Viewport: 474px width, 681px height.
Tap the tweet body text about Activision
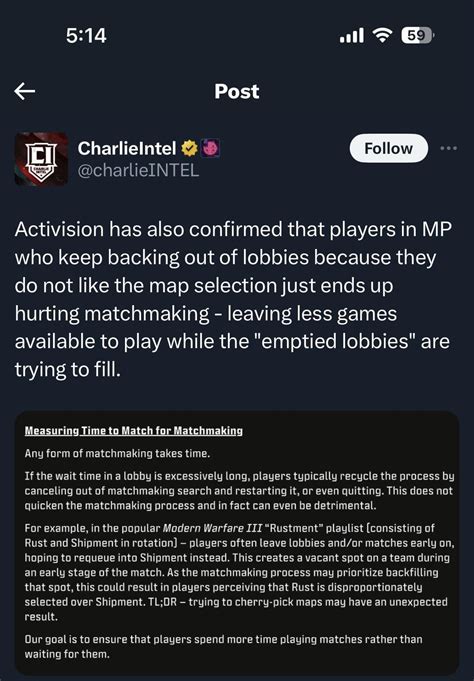pyautogui.click(x=233, y=299)
